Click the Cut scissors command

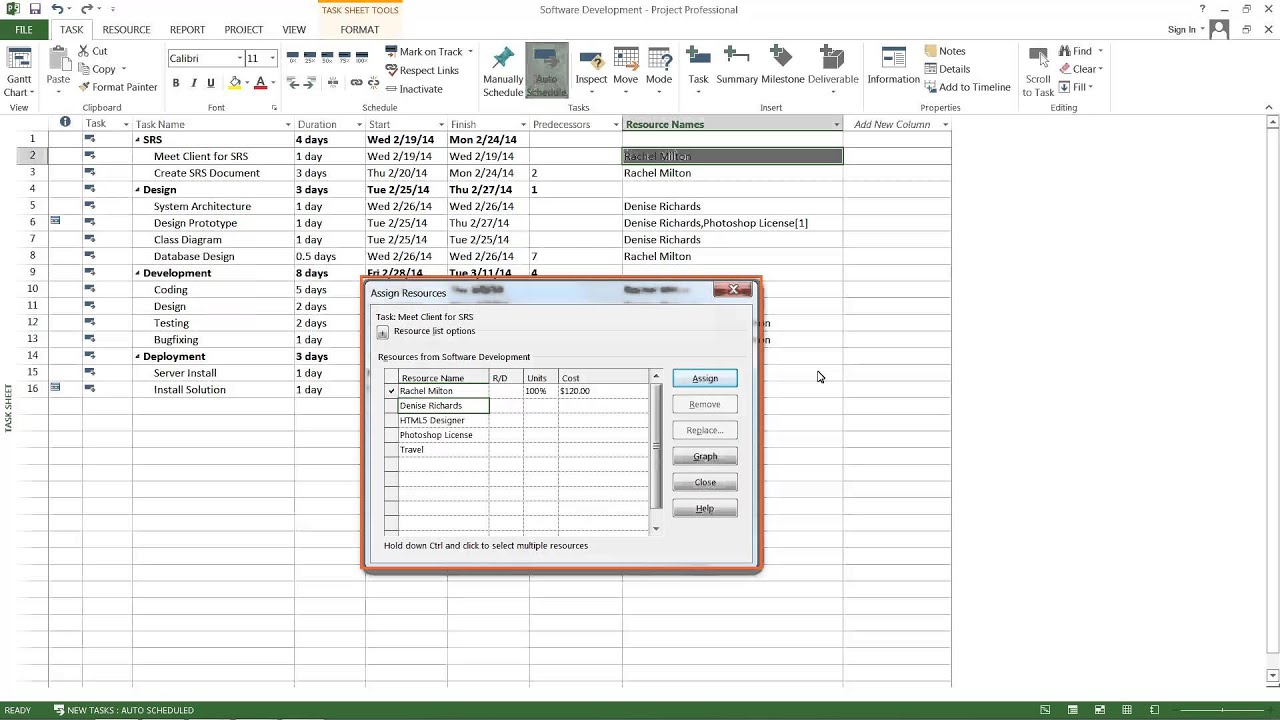[x=93, y=51]
